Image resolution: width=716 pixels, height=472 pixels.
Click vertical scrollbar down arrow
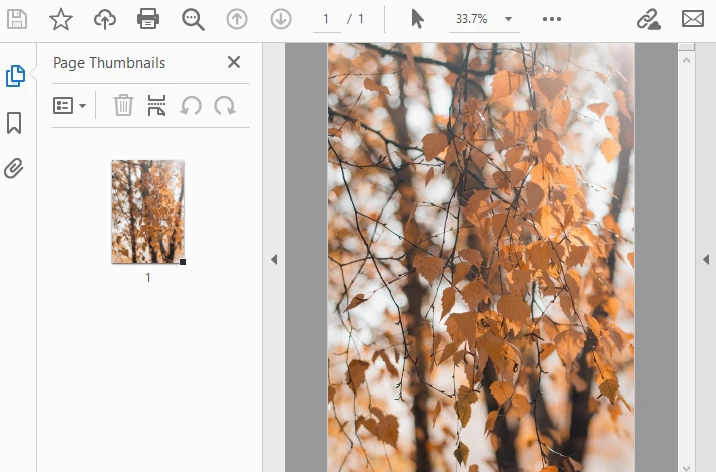686,467
